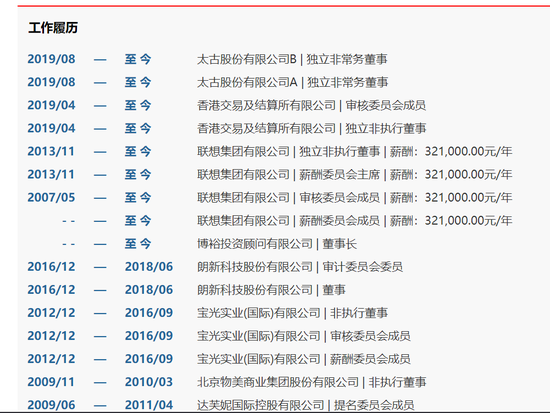Click end date 2011/04 of 达芙妮 row
Screen dimensions: 550x413
(x=149, y=405)
